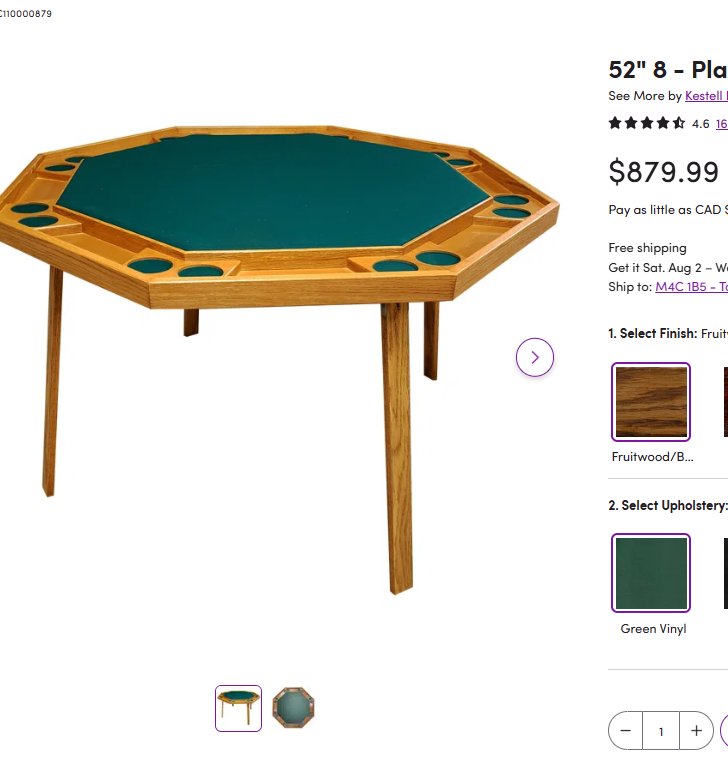The image size is (728, 772).
Task: Select the side-view table thumbnail
Action: [x=238, y=708]
